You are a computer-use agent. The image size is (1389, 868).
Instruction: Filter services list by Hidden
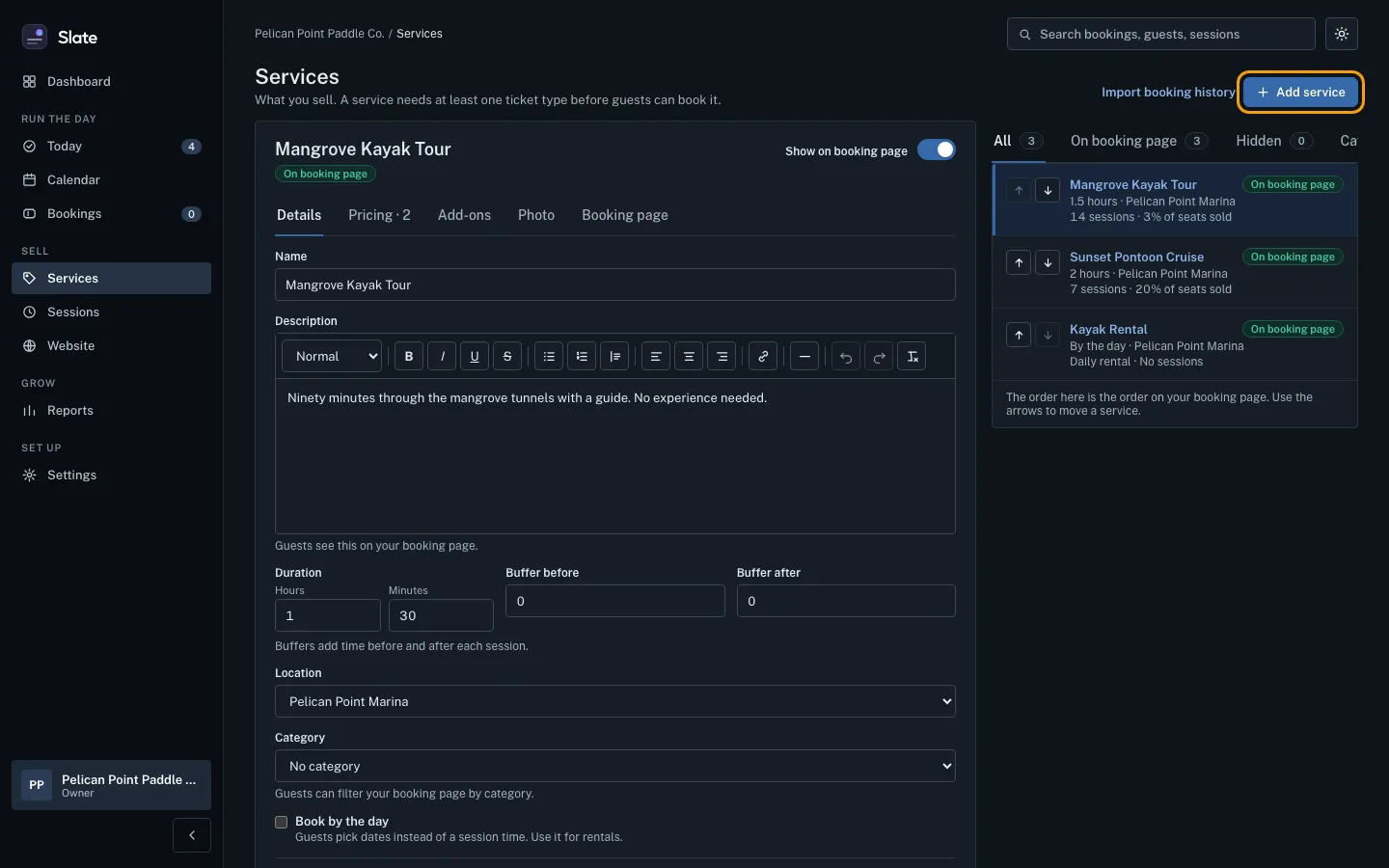point(1274,141)
